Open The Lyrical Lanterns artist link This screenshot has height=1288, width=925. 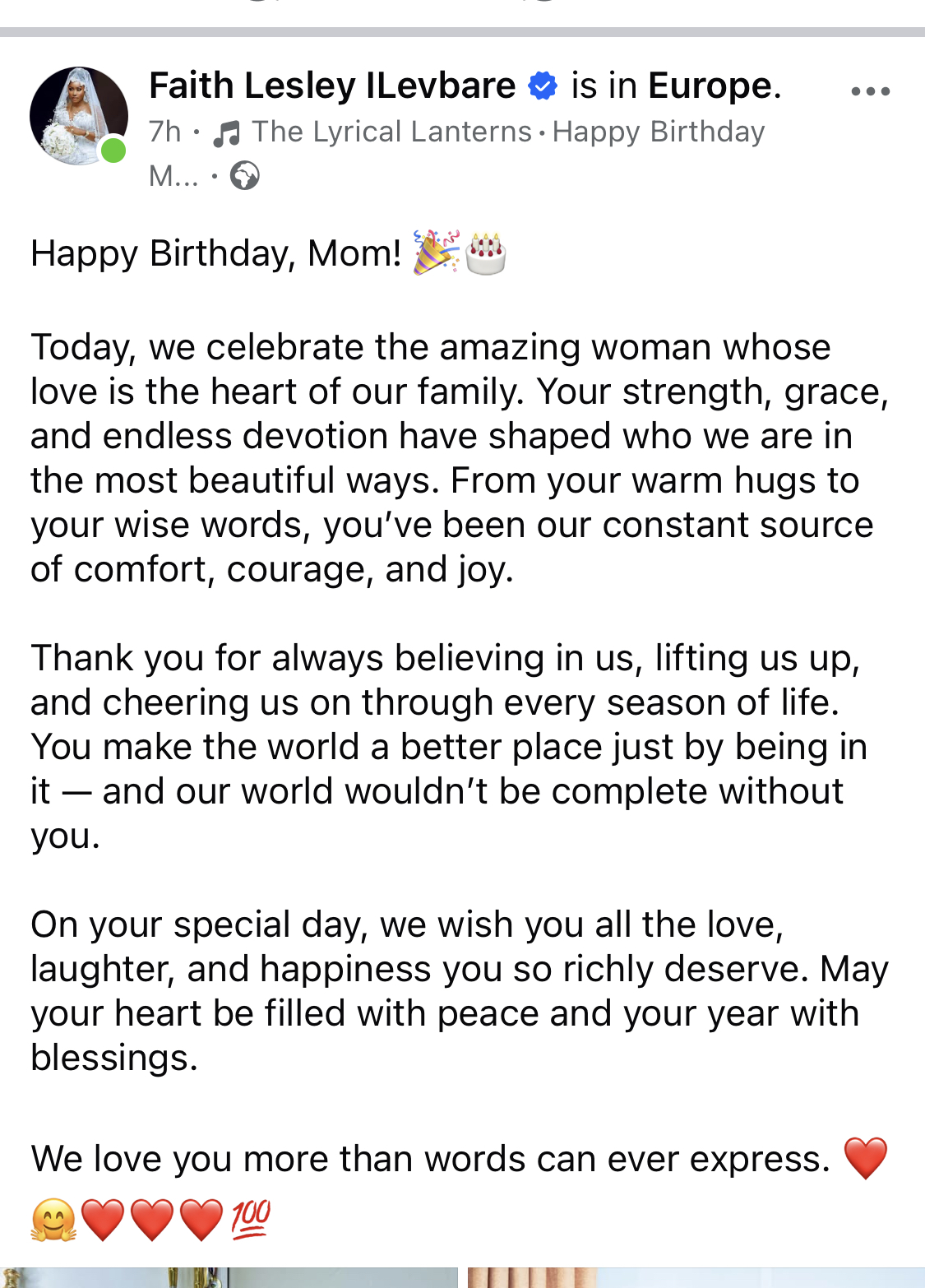pyautogui.click(x=391, y=132)
